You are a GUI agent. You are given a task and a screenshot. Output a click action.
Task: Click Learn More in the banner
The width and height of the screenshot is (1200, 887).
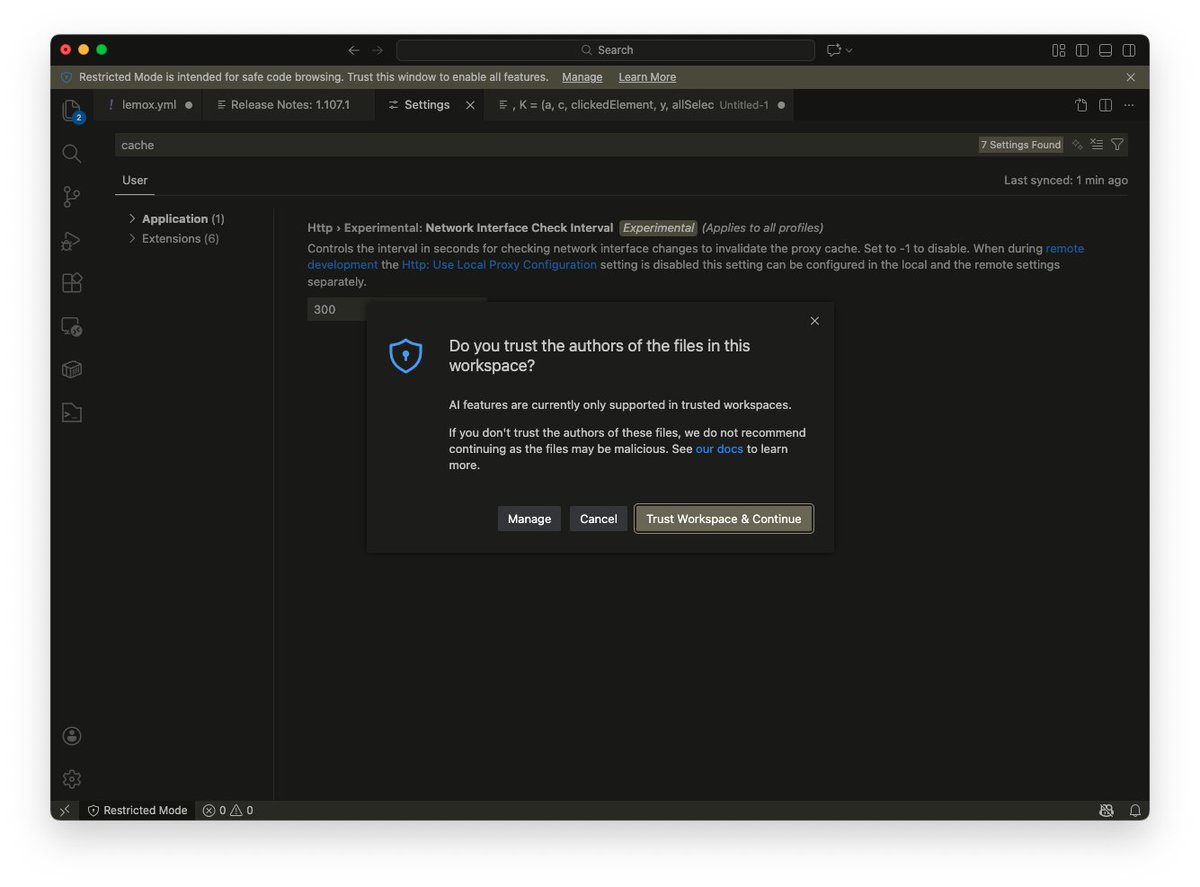(647, 77)
